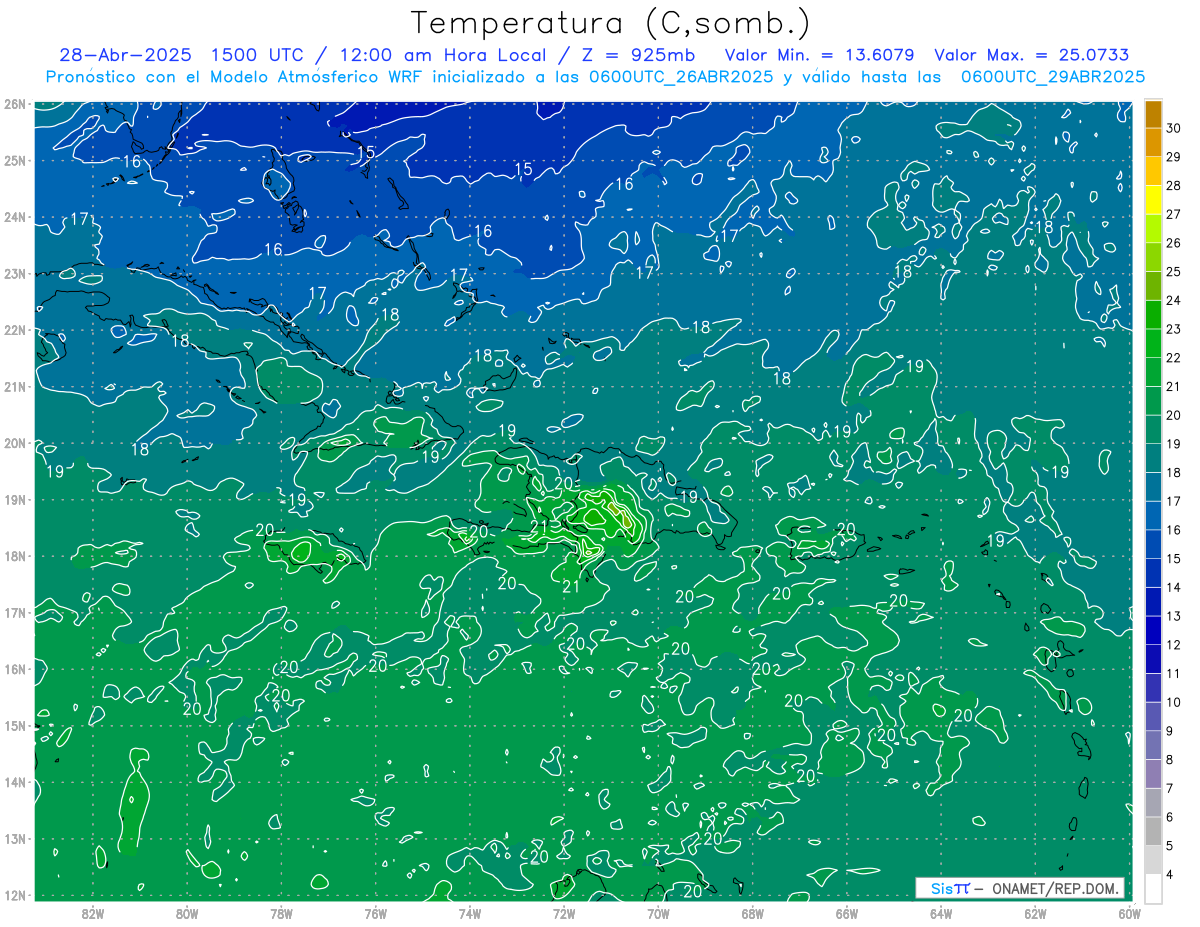This screenshot has width=1200, height=927.
Task: Click the "Temperatura (C,somb.)" map title
Action: 611,24
